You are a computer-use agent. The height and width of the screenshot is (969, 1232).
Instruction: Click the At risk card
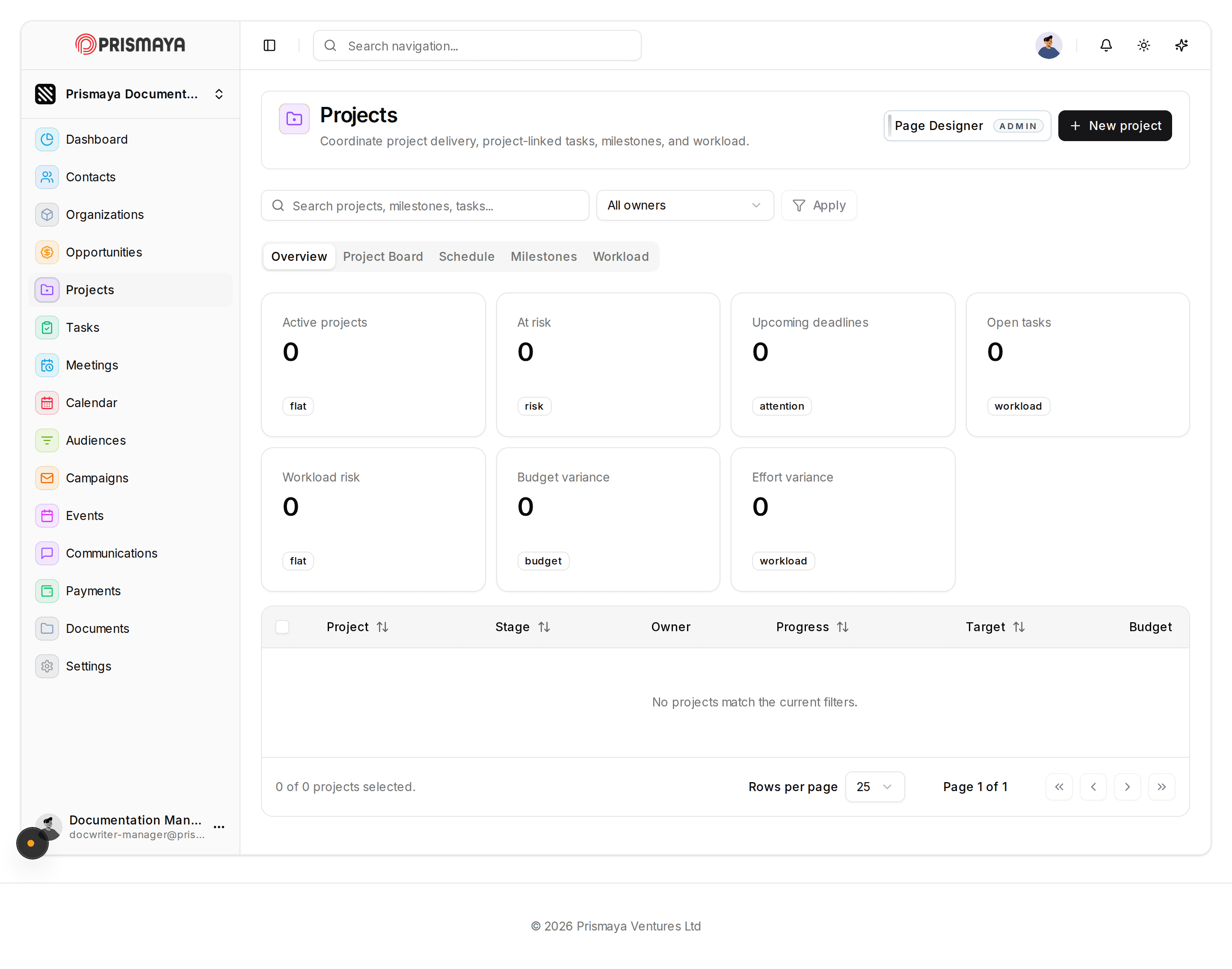pos(608,365)
